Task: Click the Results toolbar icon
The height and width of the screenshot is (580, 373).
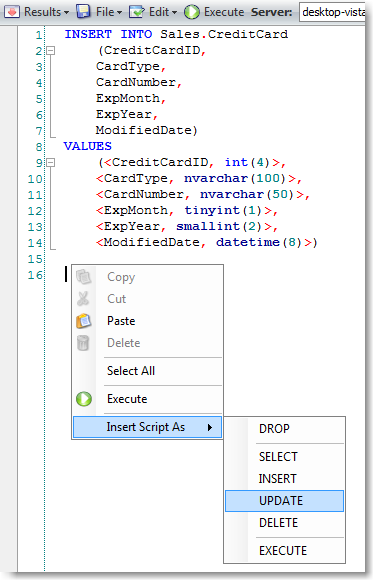Action: click(12, 12)
